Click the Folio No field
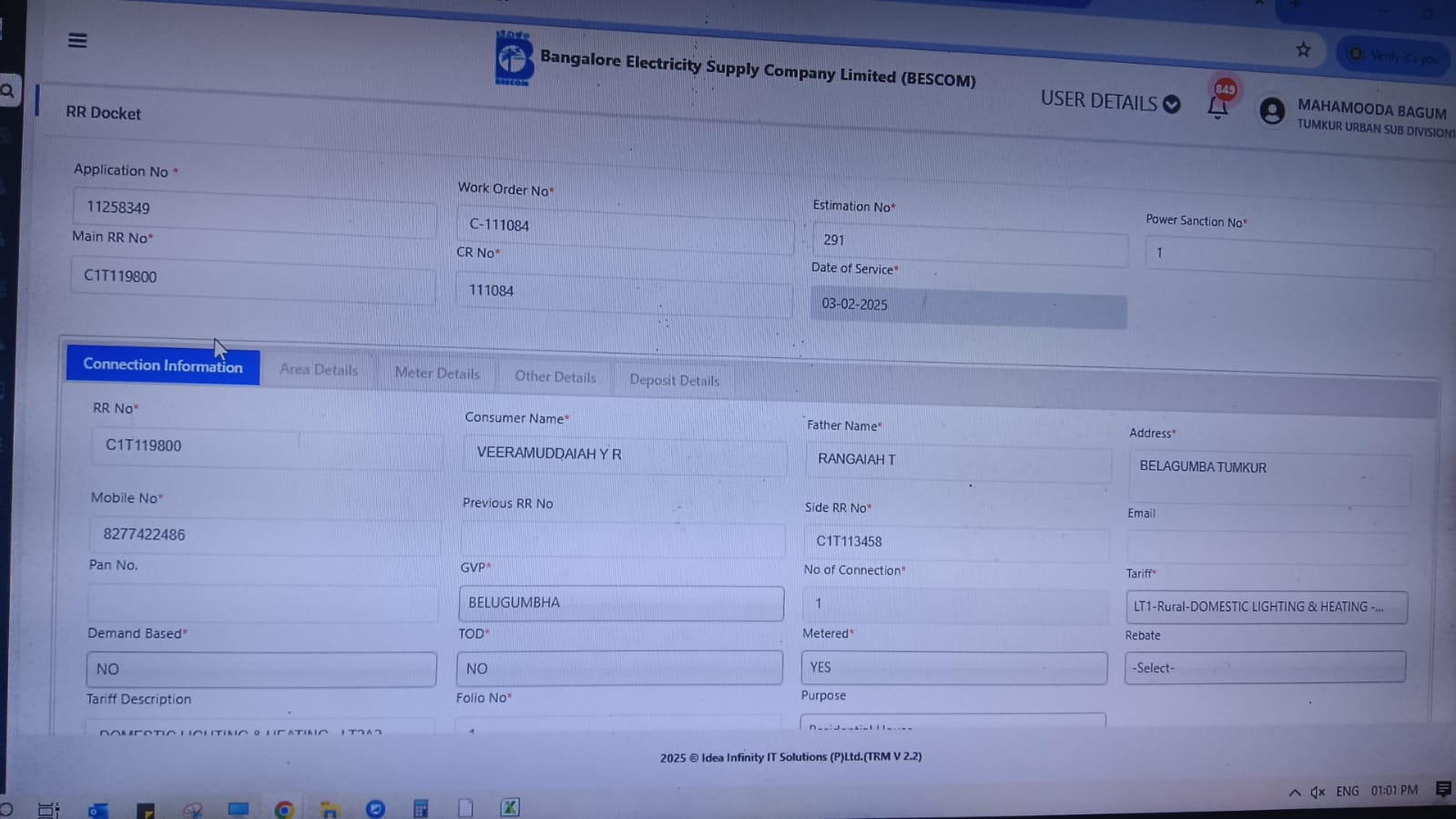The width and height of the screenshot is (1456, 819). (618, 725)
